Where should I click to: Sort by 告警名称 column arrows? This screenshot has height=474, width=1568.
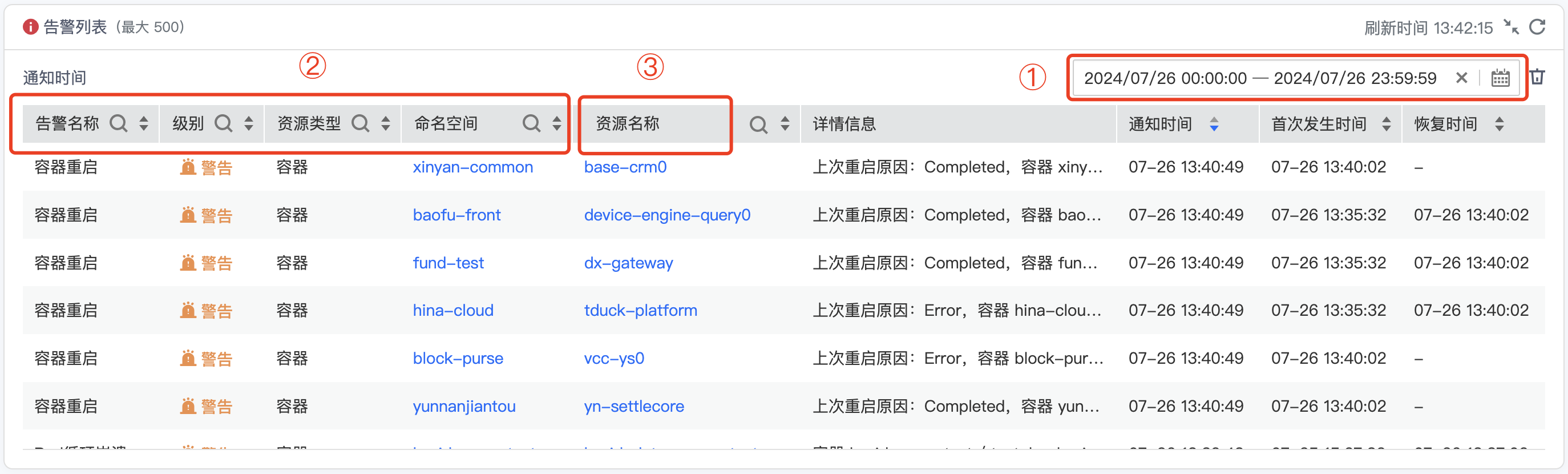coord(144,124)
